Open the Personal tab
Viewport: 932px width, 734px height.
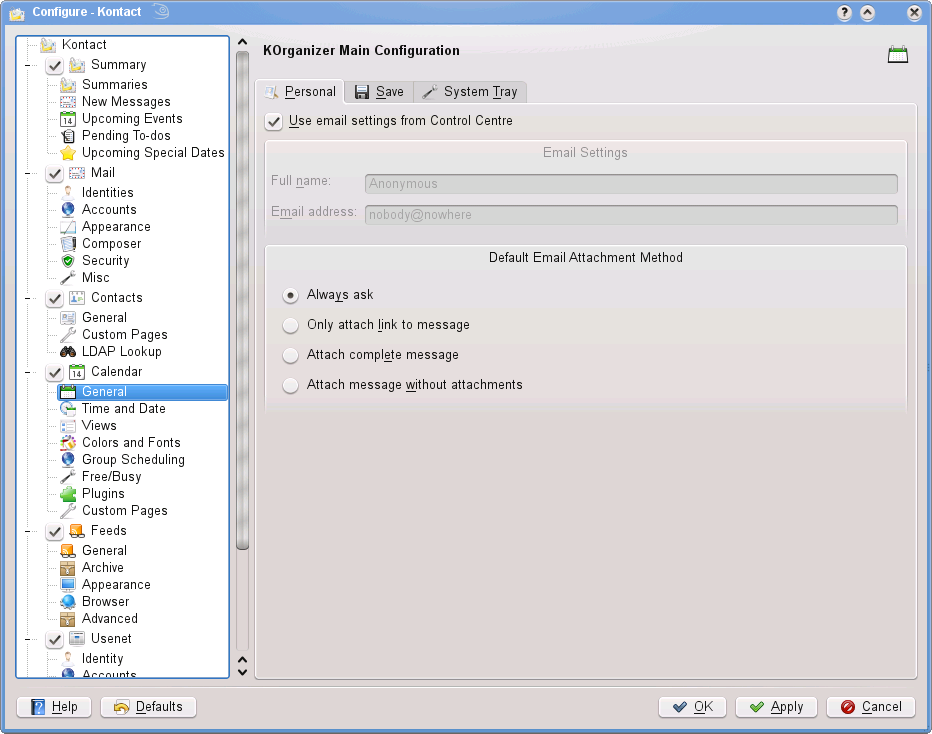300,92
